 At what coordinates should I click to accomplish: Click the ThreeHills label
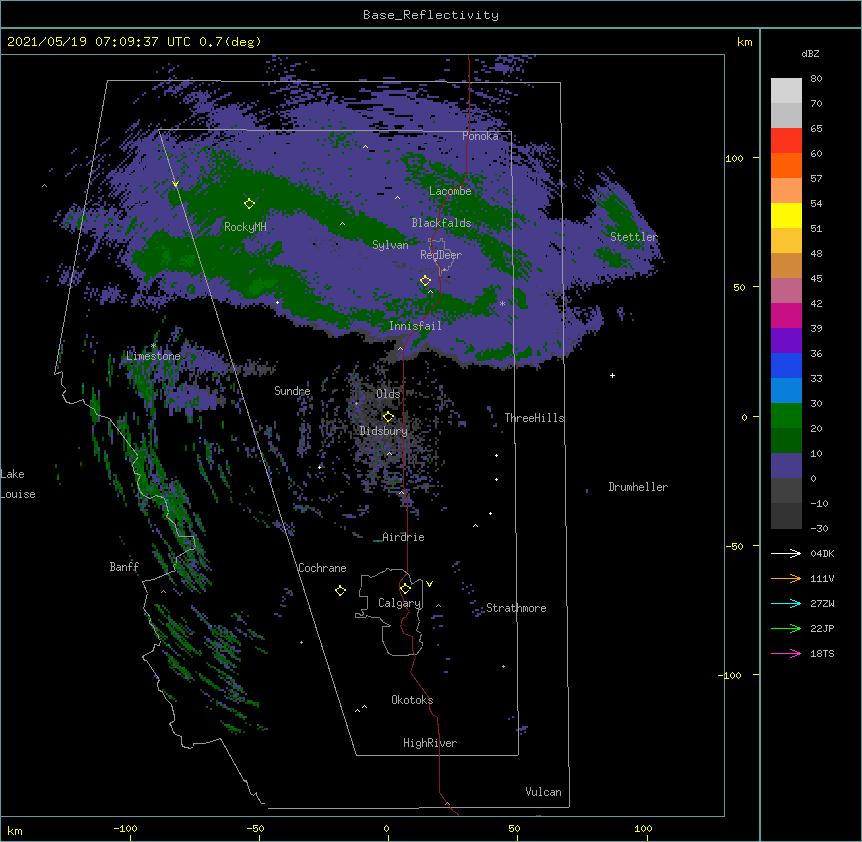(535, 418)
